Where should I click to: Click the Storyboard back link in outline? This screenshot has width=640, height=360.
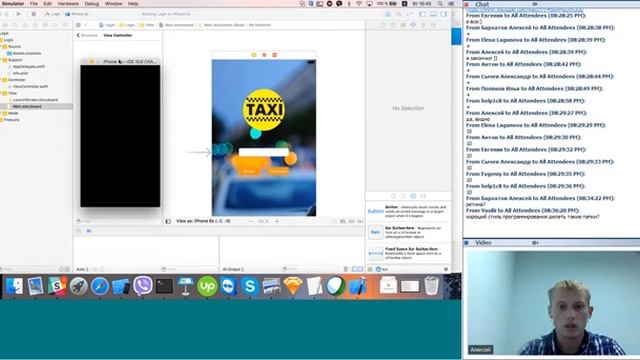point(87,36)
